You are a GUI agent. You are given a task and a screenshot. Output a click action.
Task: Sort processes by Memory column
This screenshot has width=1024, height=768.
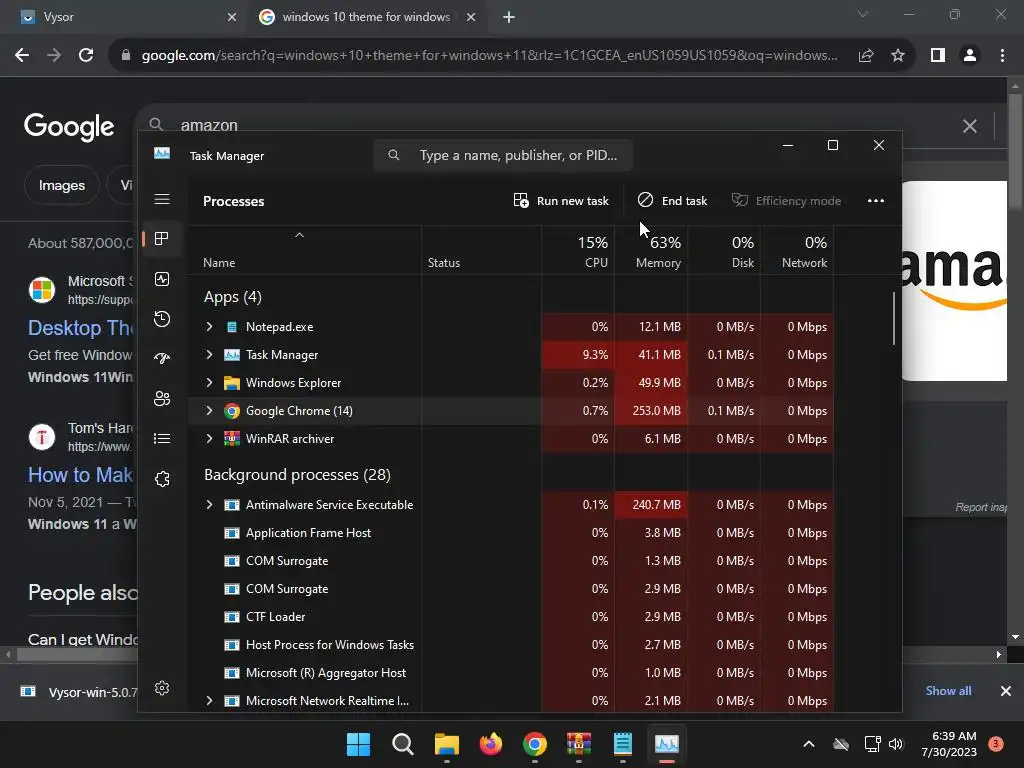651,251
